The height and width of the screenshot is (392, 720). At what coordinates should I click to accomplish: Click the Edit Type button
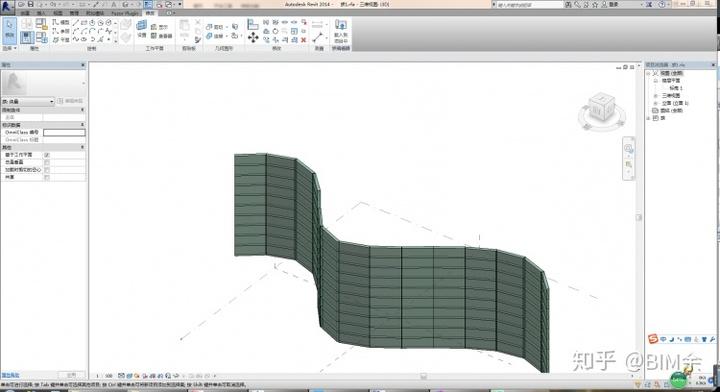[x=70, y=101]
